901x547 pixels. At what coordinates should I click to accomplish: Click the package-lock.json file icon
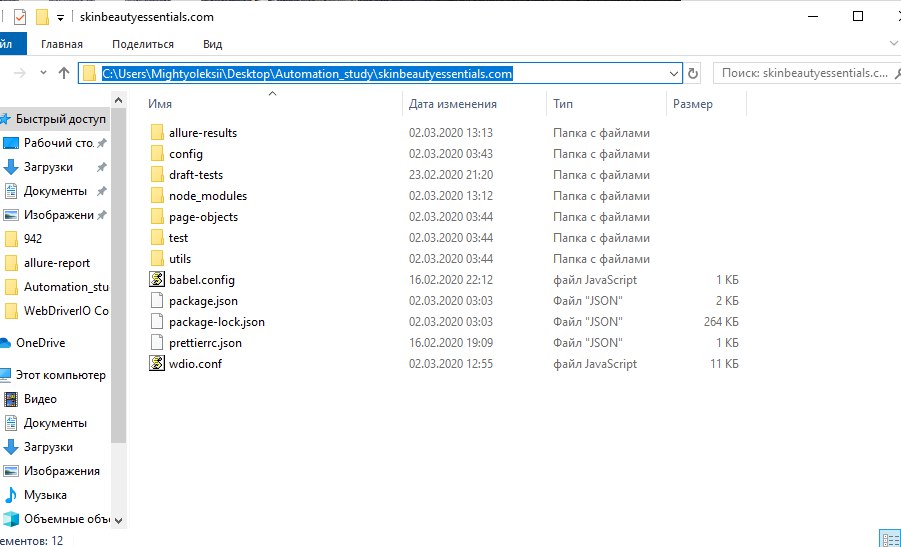pos(157,322)
